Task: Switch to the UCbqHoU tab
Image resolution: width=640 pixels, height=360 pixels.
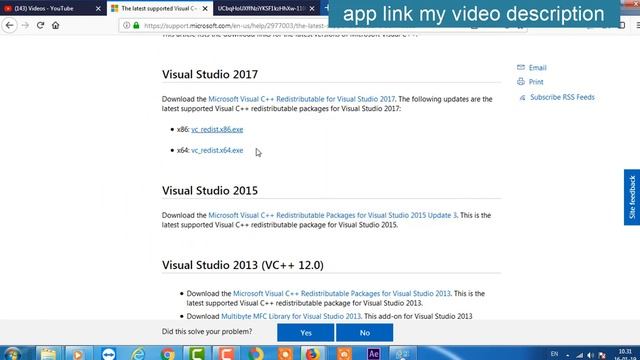Action: (x=261, y=8)
